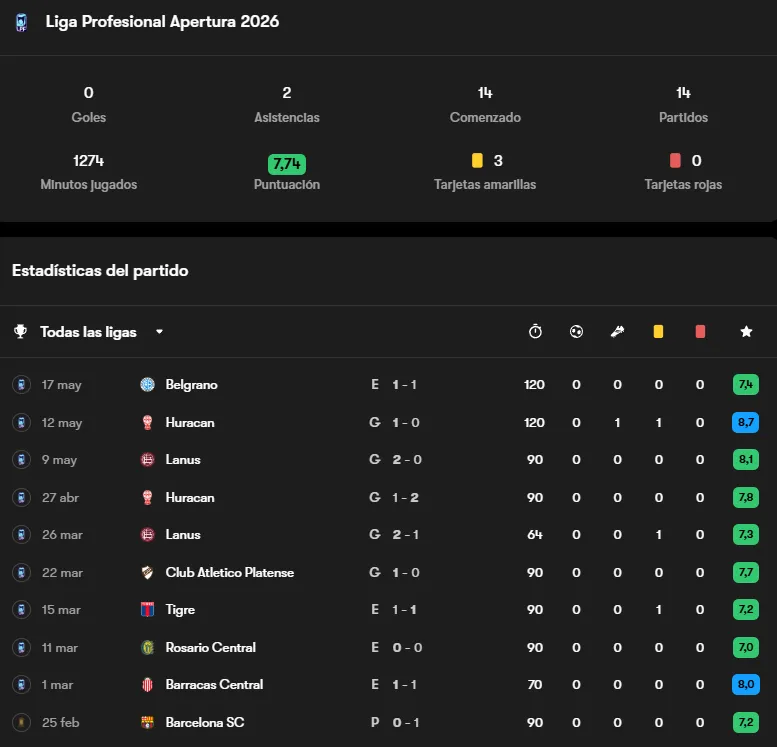Click the Tigre team crest
The height and width of the screenshot is (747, 777).
[147, 610]
